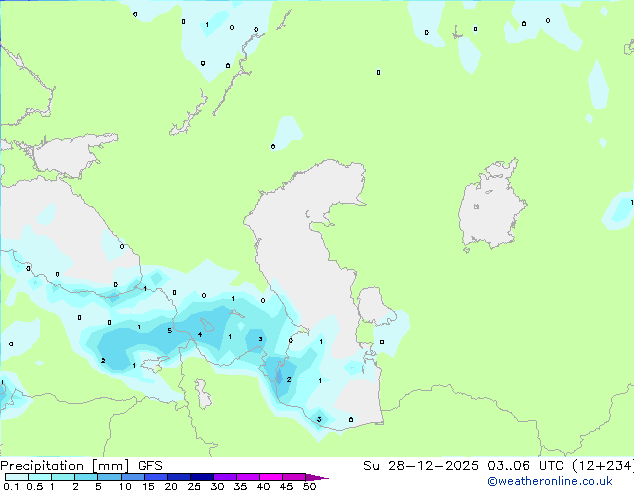634x490 pixels.
Task: Open the weatheronline.co.uk copyright link
Action: [x=550, y=481]
